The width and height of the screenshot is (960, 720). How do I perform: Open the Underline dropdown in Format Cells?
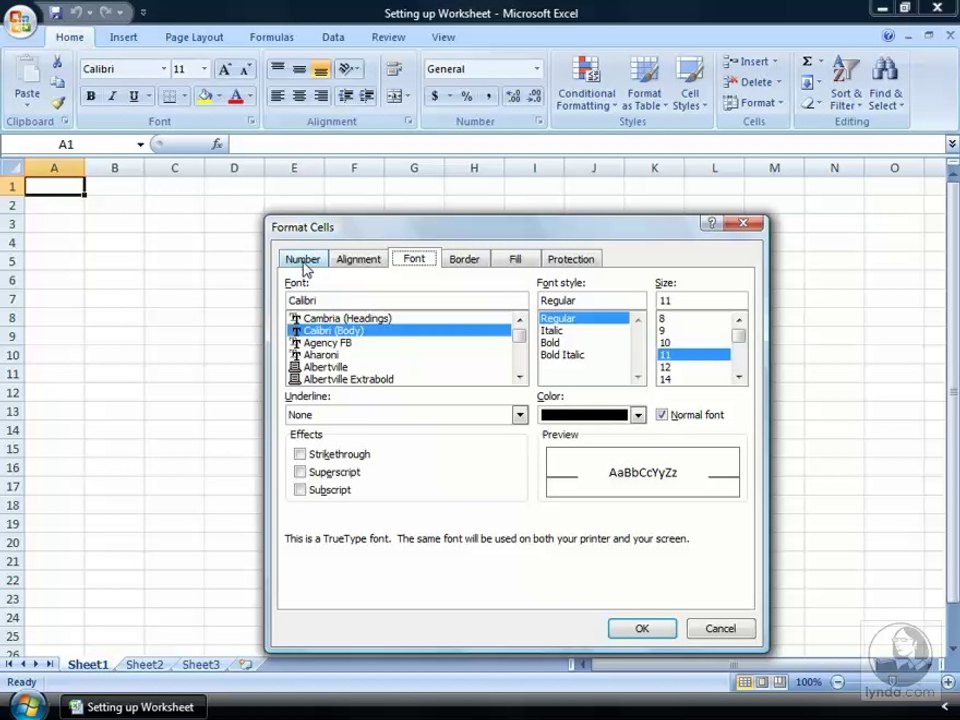tap(520, 415)
